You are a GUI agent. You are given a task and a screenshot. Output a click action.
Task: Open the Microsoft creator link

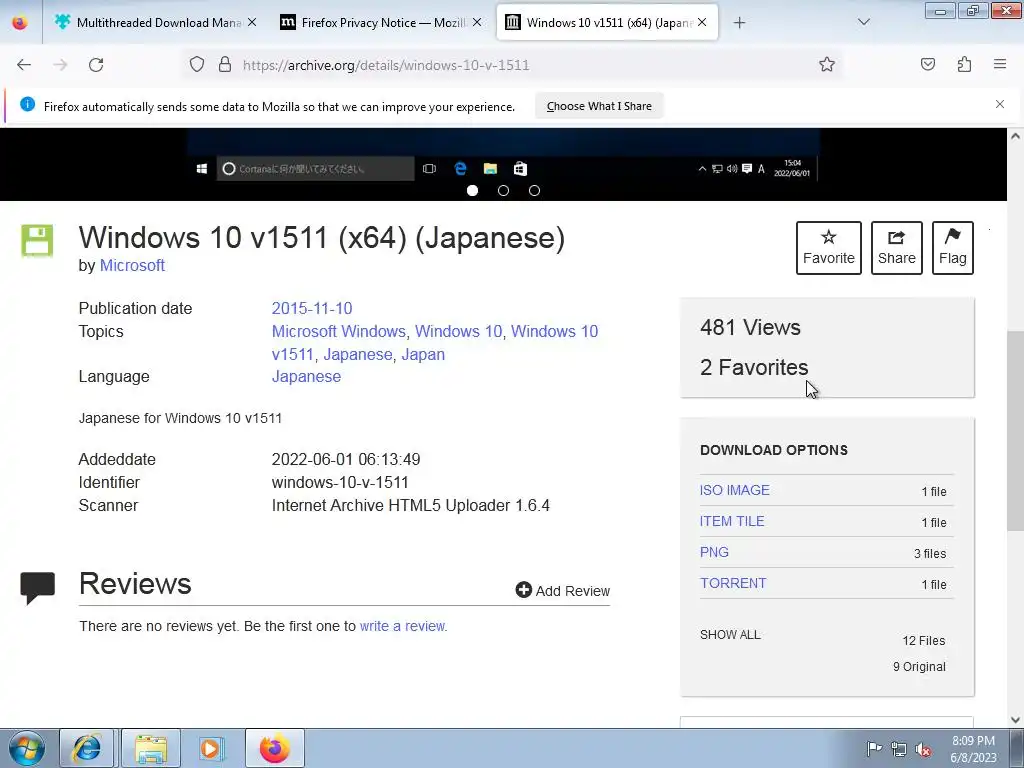coord(132,265)
